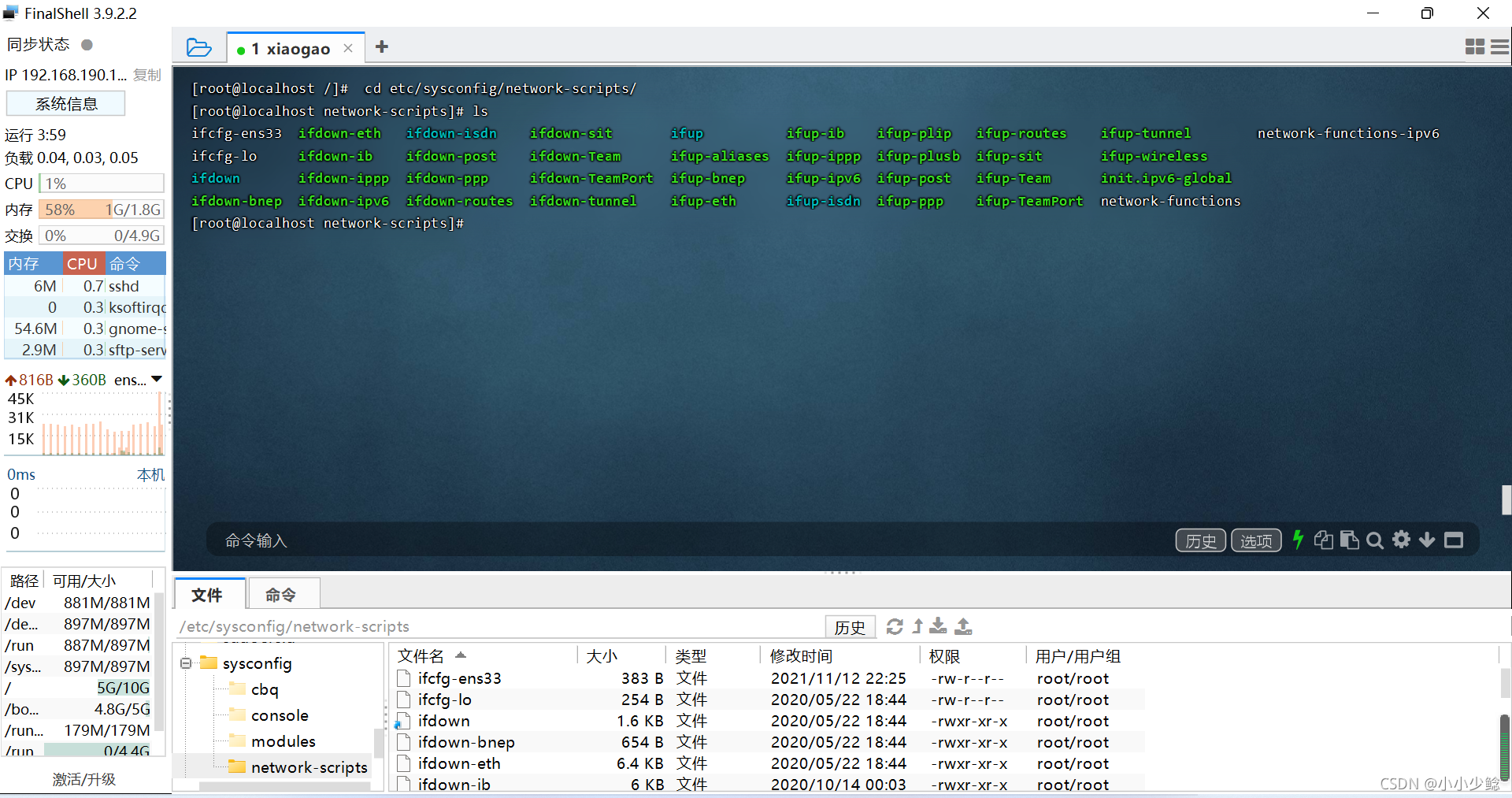
Task: Click the 路径 disk column header
Action: point(24,581)
